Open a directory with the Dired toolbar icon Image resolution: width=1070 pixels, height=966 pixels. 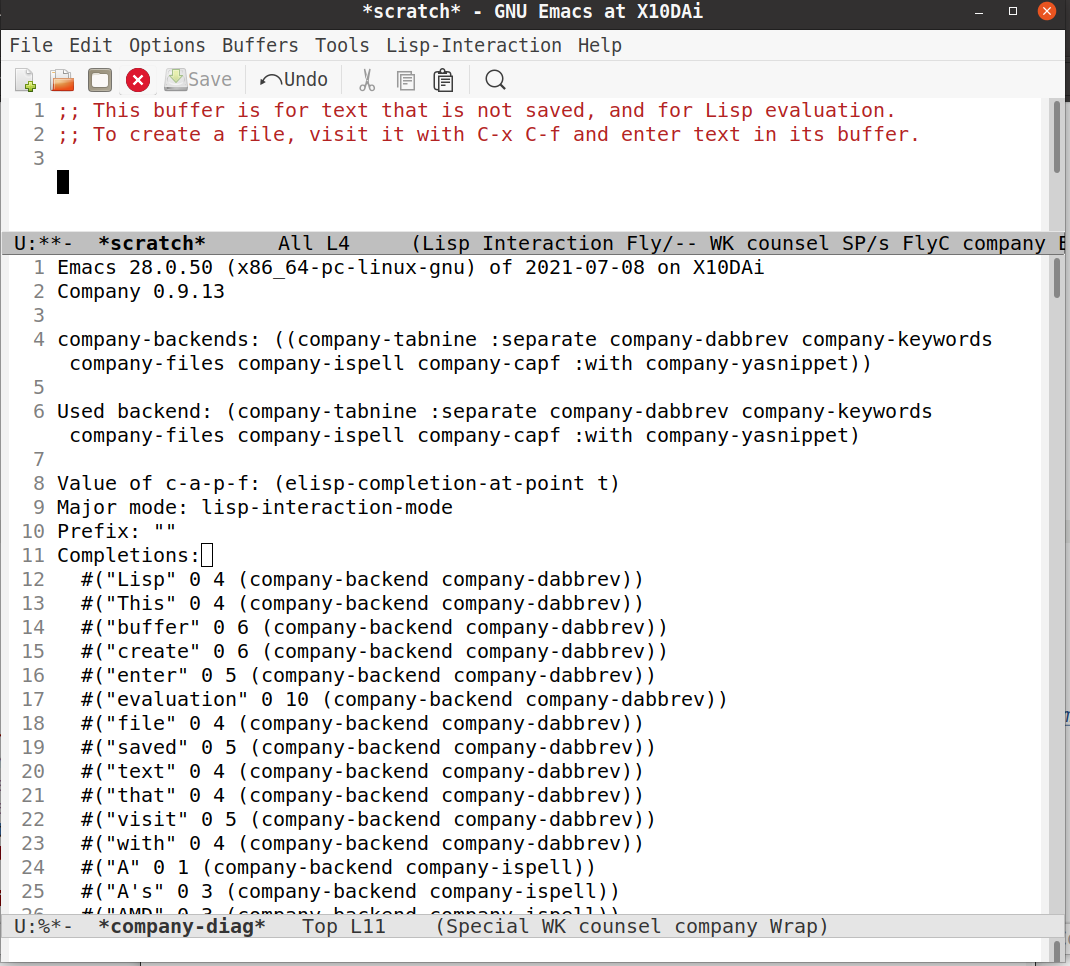[99, 80]
